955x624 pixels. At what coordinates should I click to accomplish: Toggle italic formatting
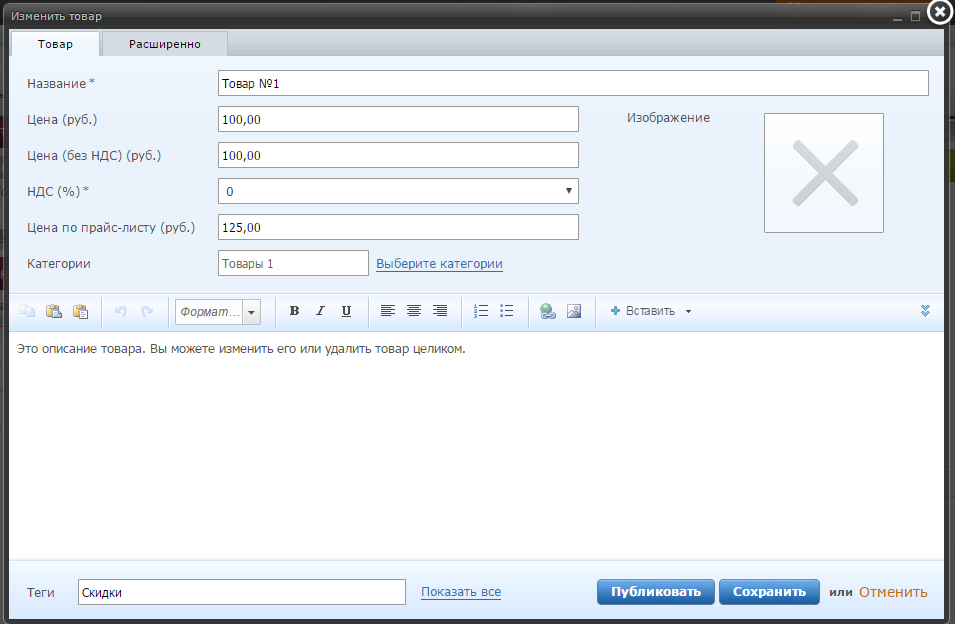(320, 311)
